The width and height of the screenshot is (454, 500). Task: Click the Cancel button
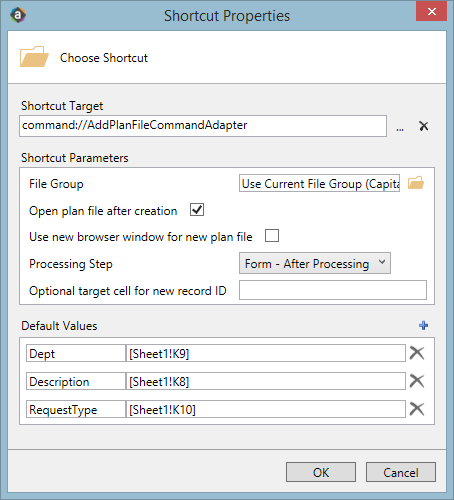pyautogui.click(x=401, y=472)
